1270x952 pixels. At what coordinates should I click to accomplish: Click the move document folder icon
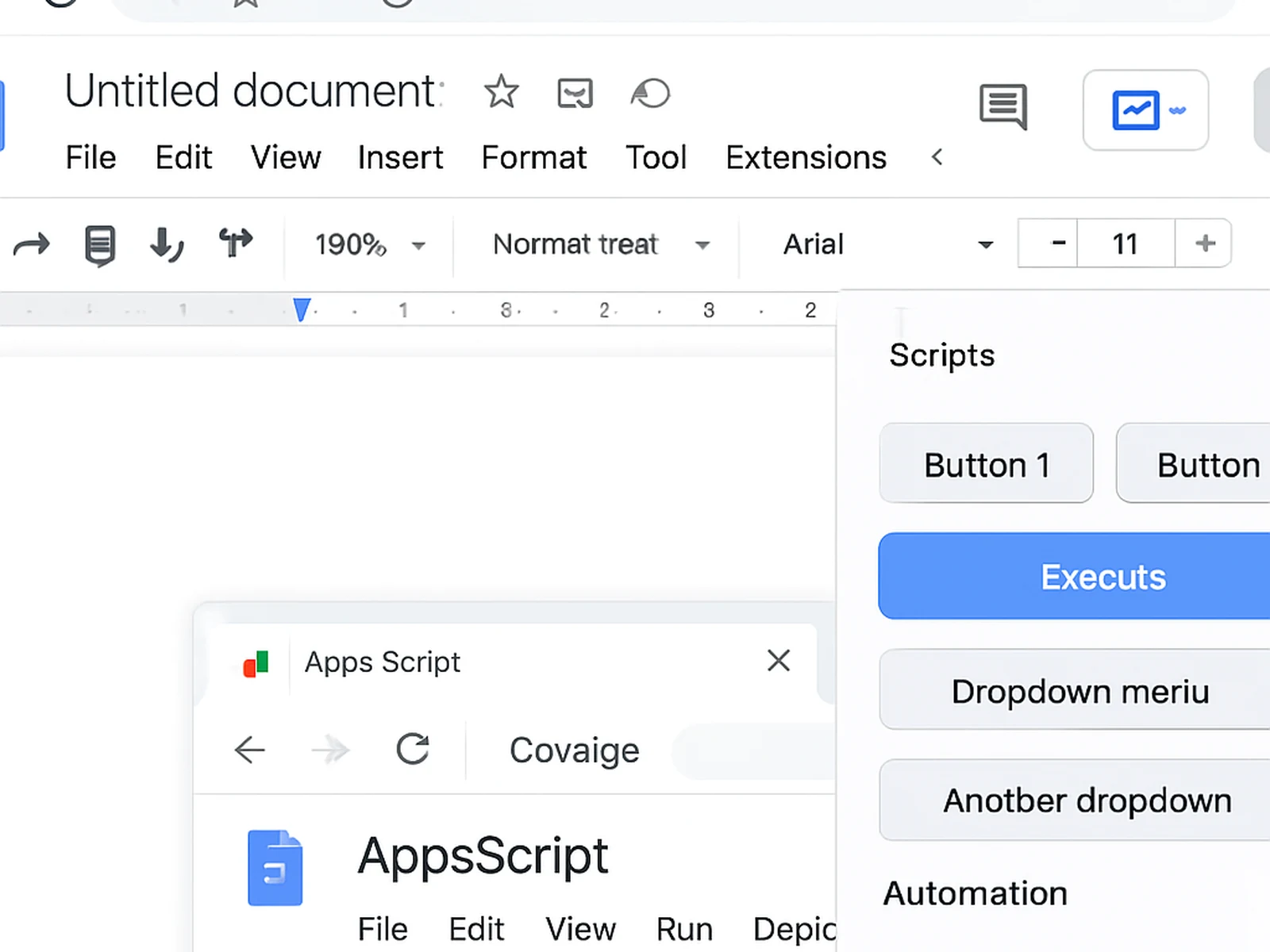[x=574, y=93]
